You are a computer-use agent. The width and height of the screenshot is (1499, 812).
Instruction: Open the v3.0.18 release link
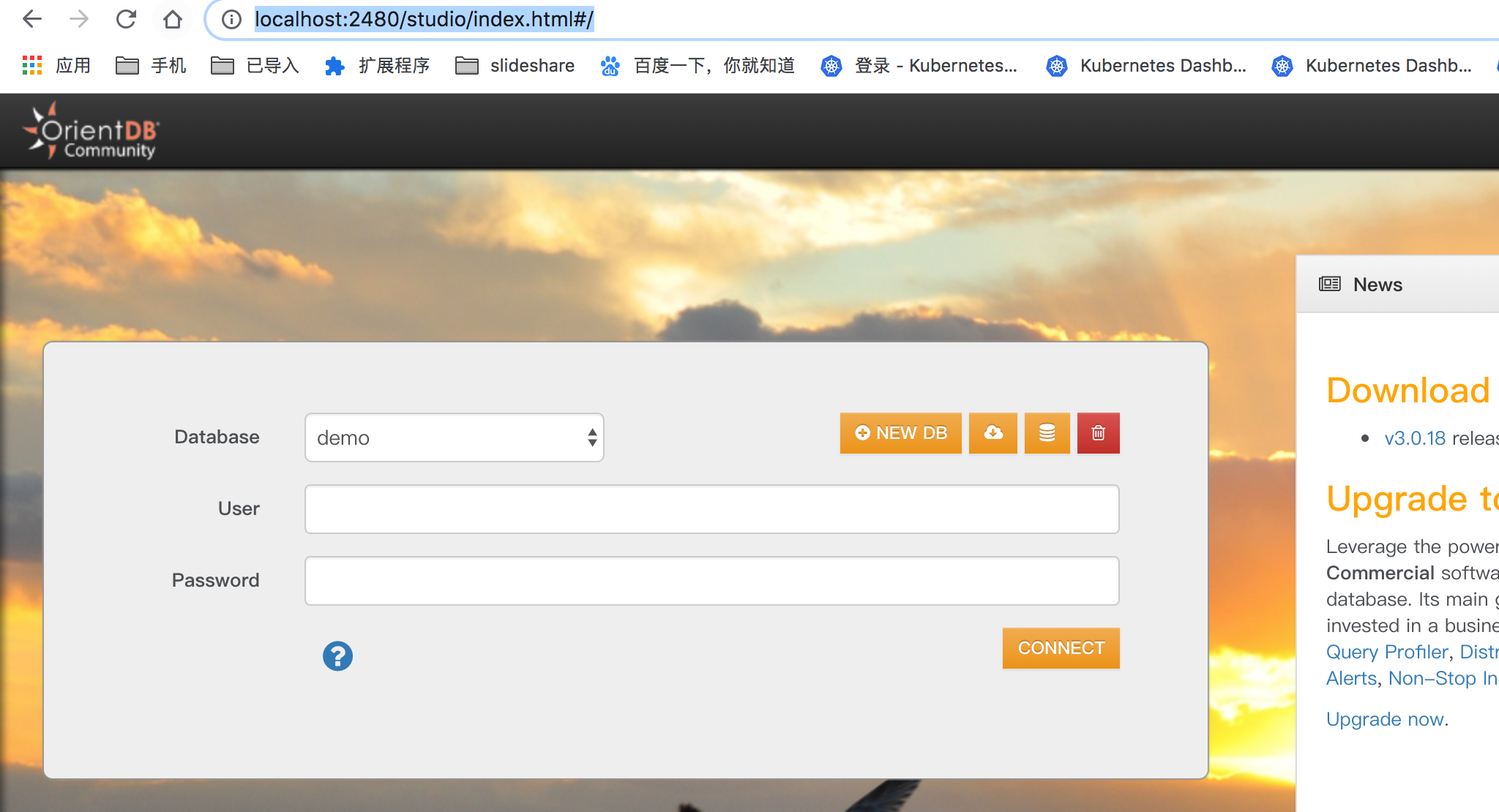point(1415,438)
